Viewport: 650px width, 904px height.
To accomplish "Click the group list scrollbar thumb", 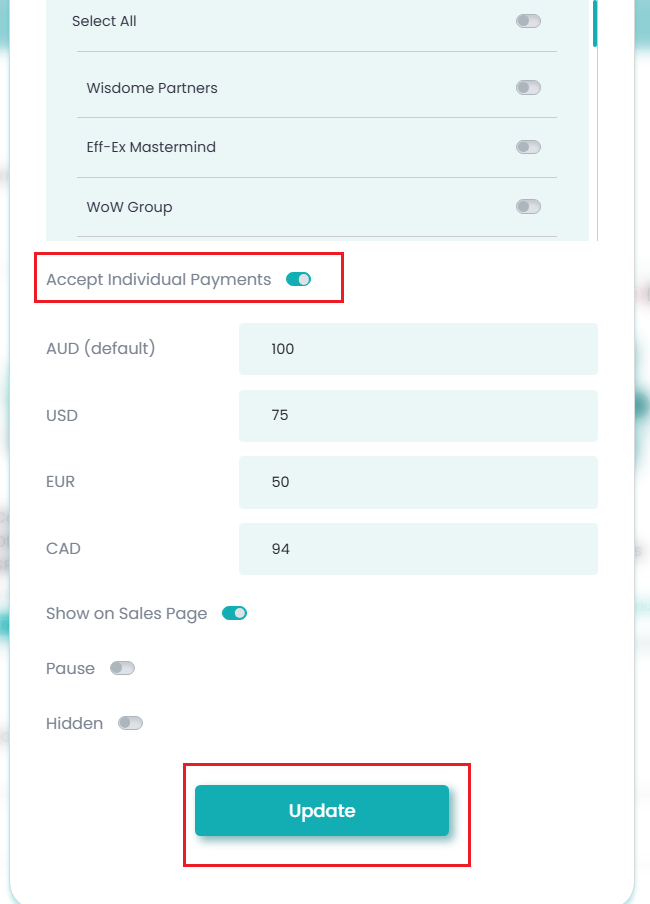I will (x=595, y=22).
